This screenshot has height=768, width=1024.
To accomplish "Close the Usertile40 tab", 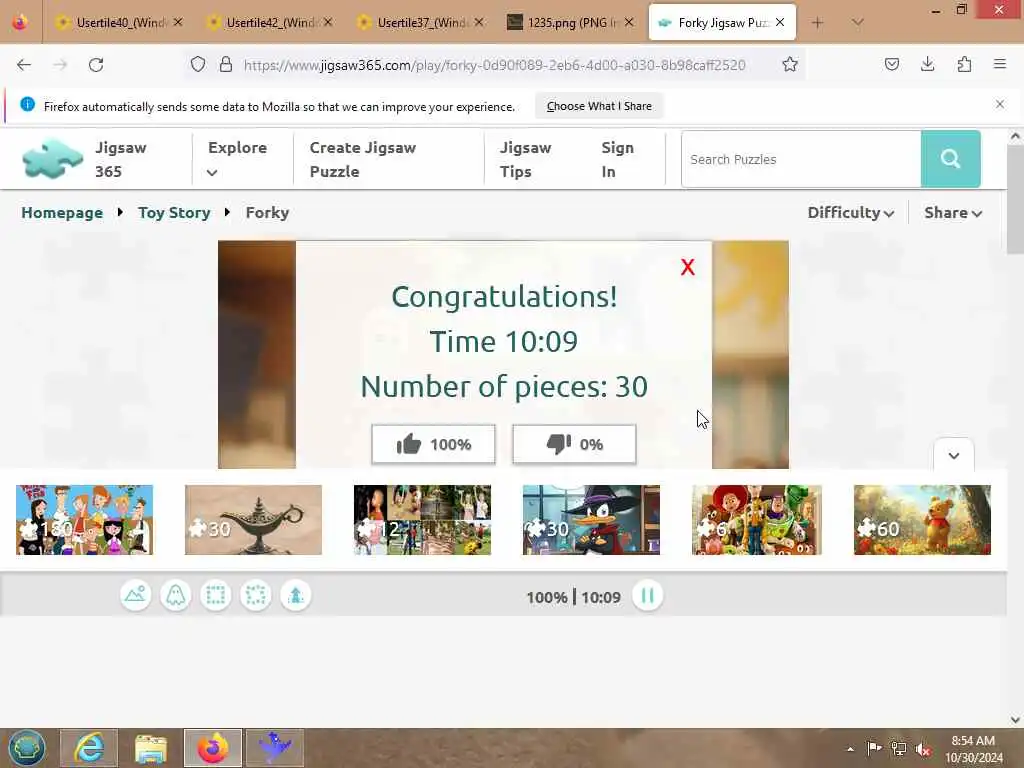I will pyautogui.click(x=178, y=22).
